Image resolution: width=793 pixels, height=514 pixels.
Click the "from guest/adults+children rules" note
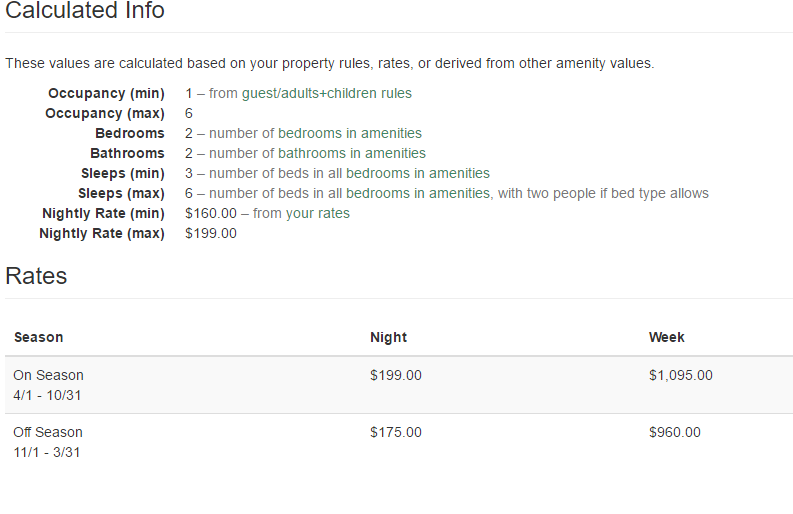click(x=310, y=93)
